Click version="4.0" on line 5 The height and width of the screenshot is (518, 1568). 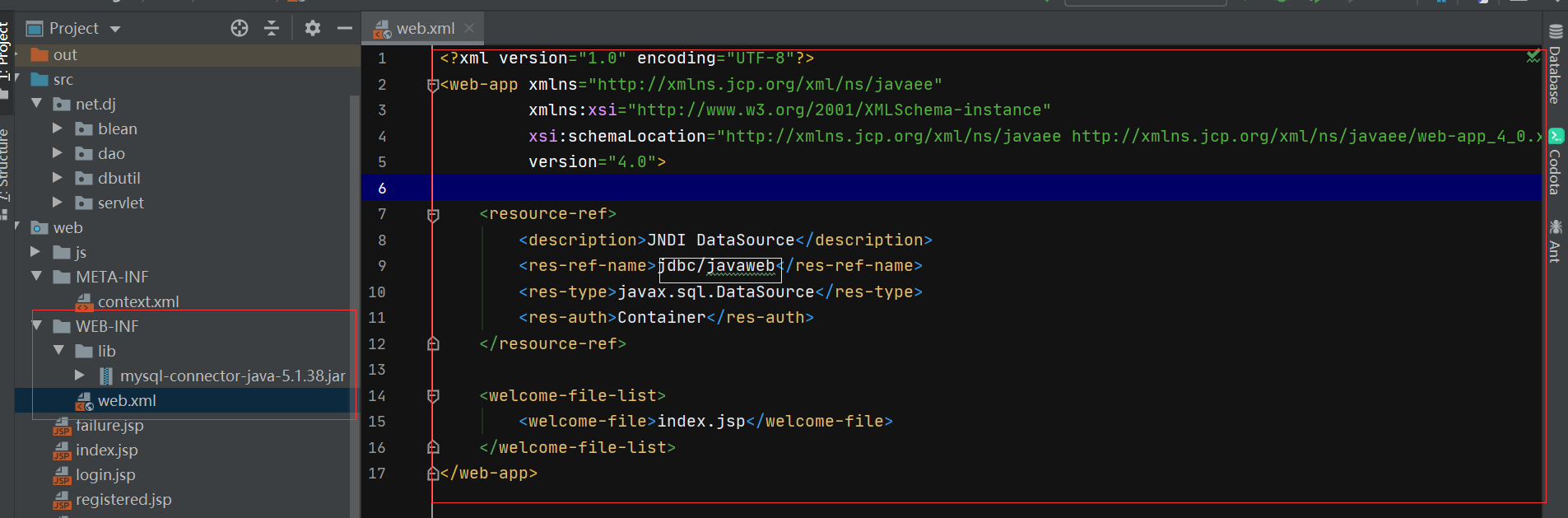(x=592, y=162)
